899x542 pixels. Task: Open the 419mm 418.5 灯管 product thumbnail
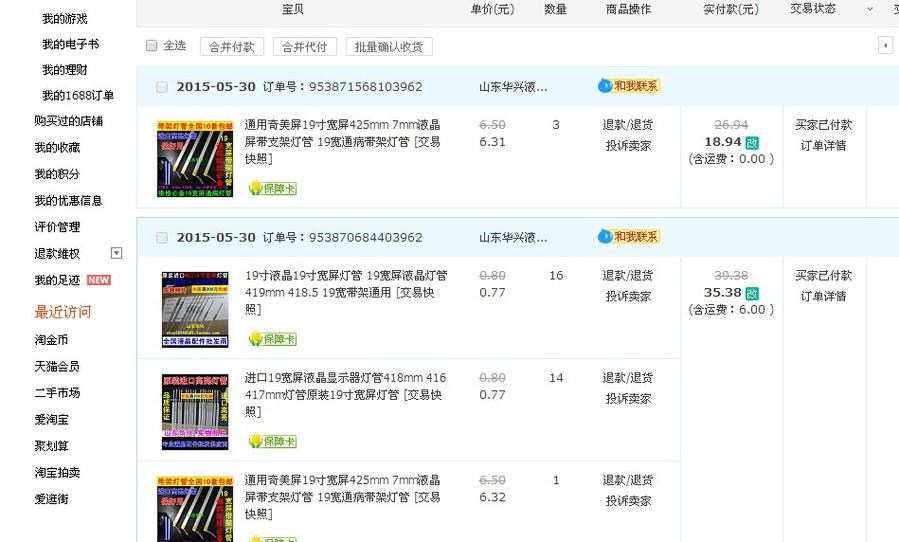195,309
